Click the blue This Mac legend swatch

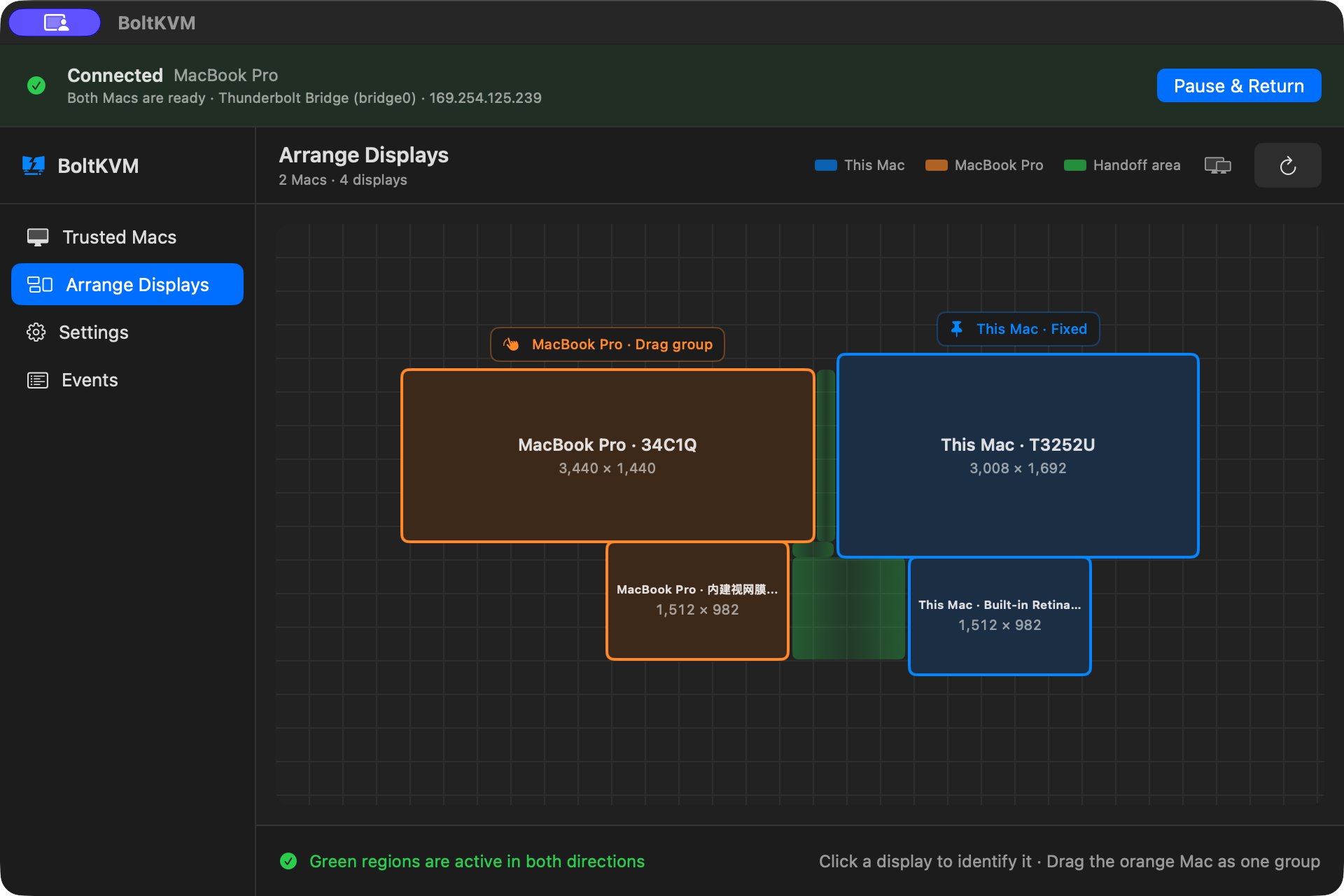coord(826,165)
